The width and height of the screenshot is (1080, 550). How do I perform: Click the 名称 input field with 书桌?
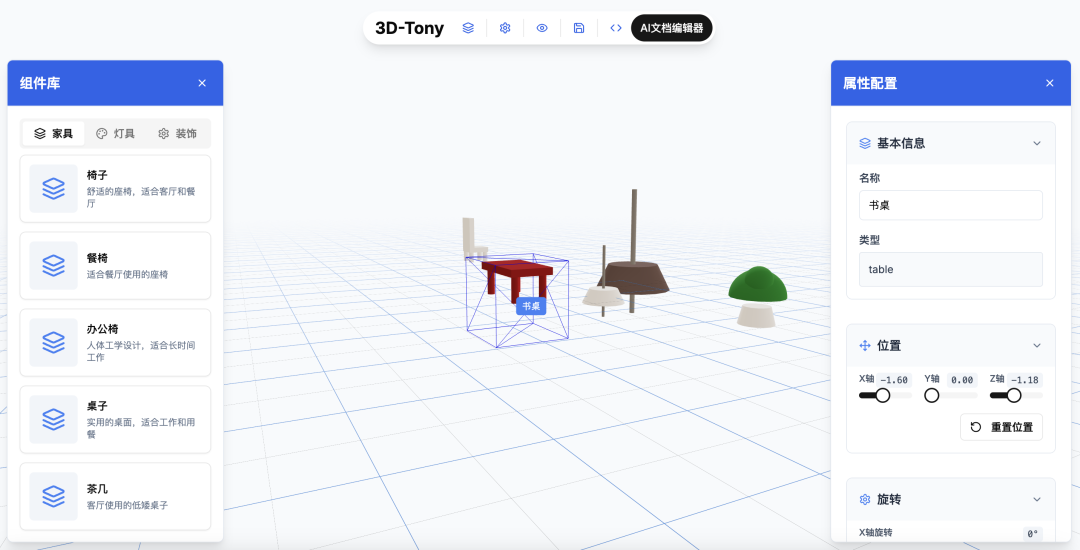point(951,205)
